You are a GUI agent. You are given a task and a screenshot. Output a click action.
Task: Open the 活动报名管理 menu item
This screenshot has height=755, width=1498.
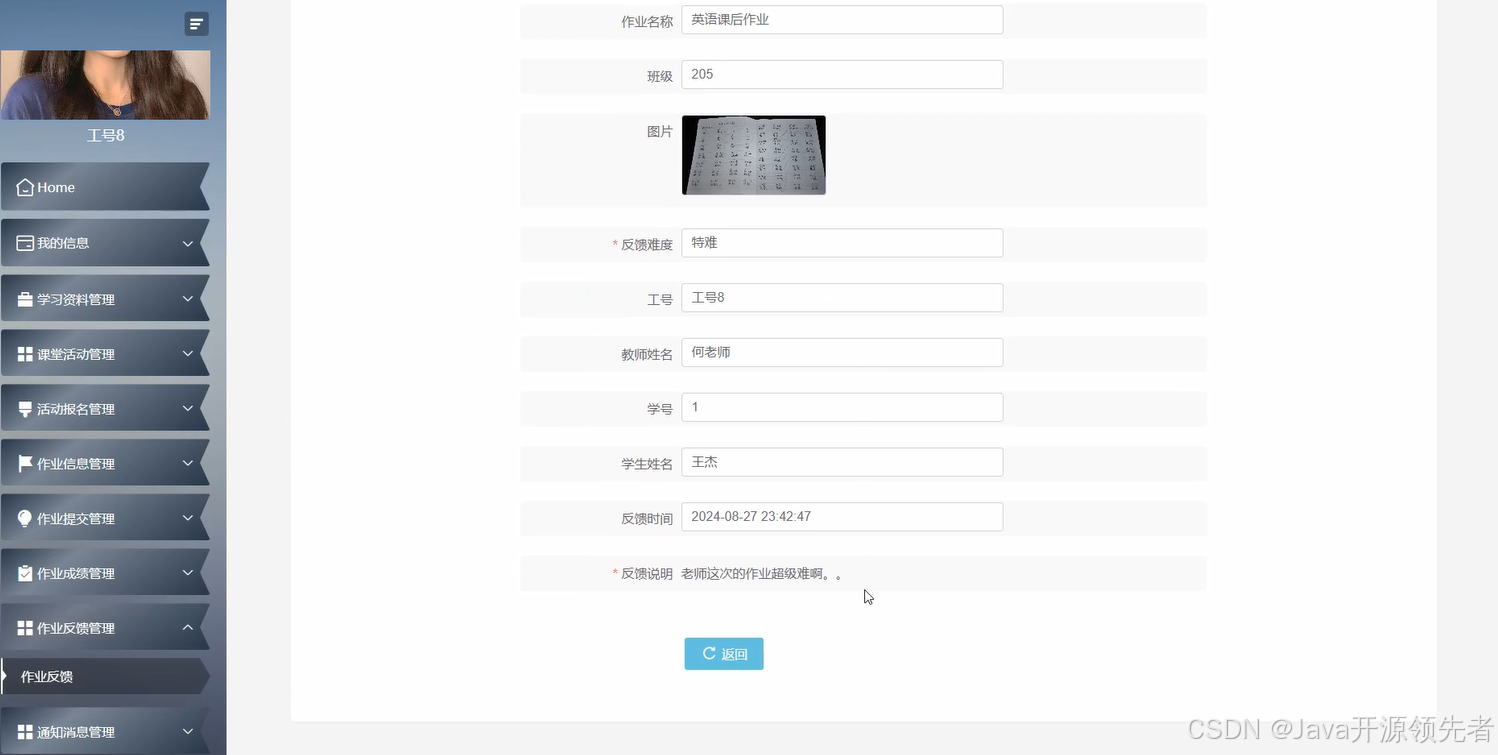point(105,407)
